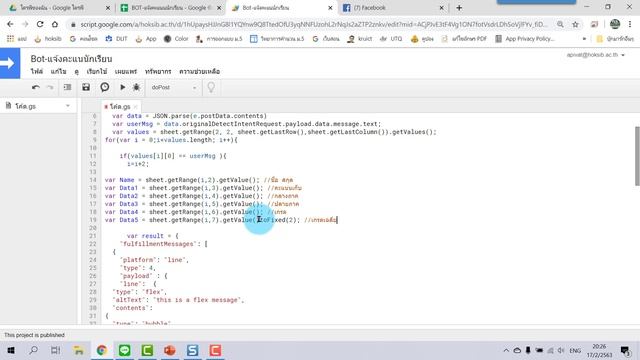Click the "fulfillmentMessages" code line
Viewport: 640px width, 360px height.
(x=163, y=244)
